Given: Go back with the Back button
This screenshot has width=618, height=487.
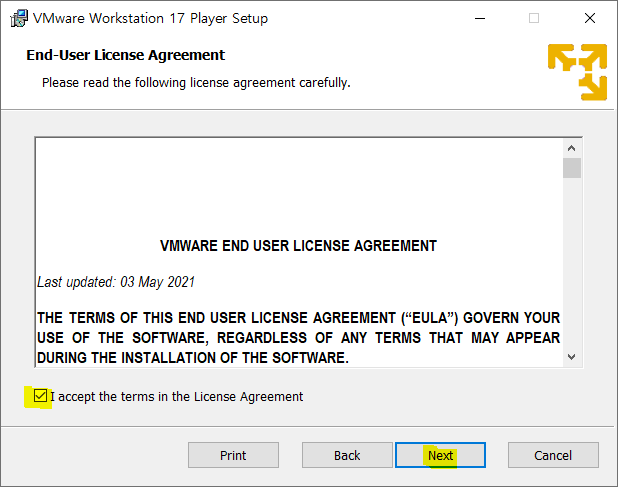Looking at the screenshot, I should coord(347,455).
